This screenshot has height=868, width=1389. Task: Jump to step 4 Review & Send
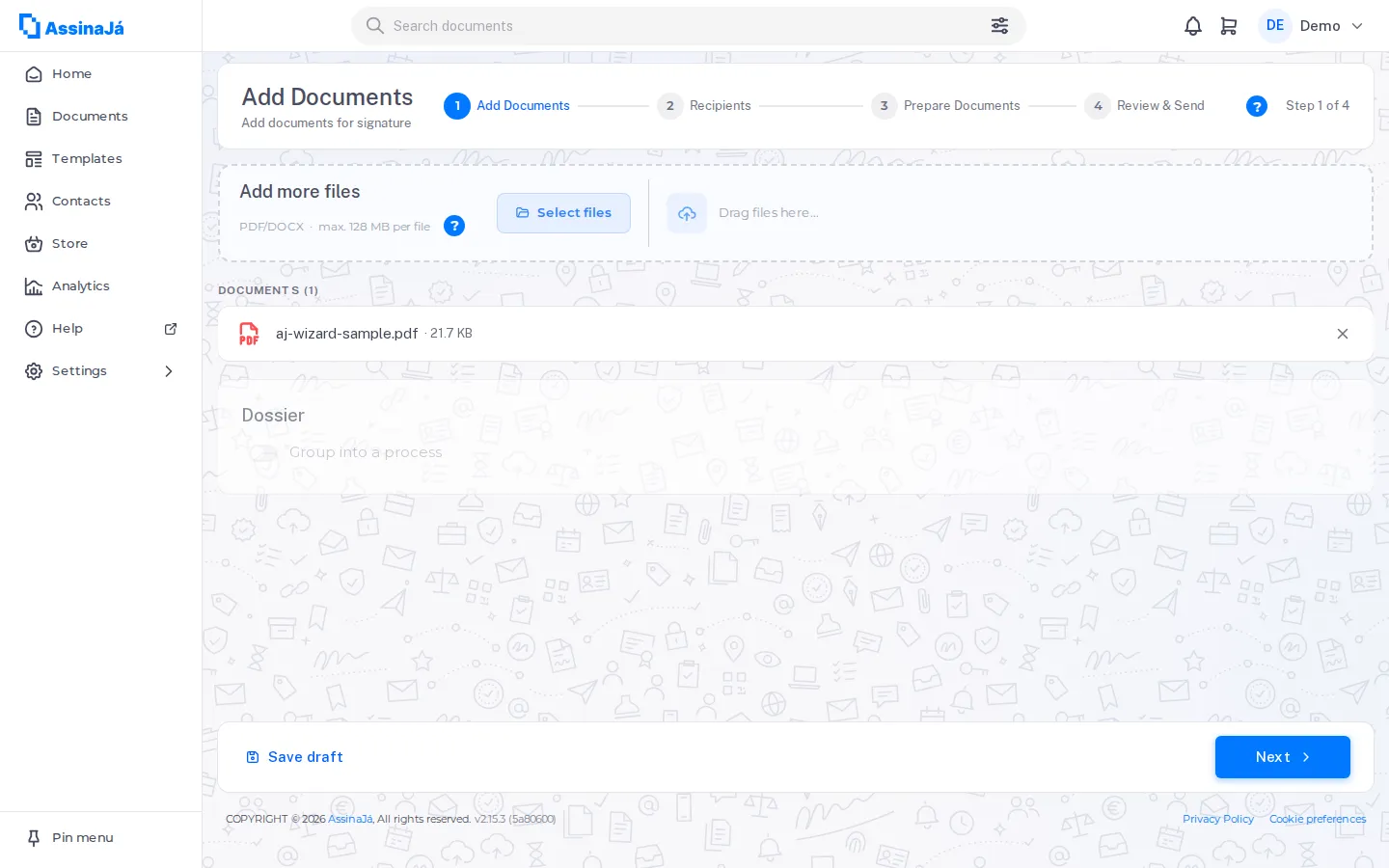click(1144, 106)
